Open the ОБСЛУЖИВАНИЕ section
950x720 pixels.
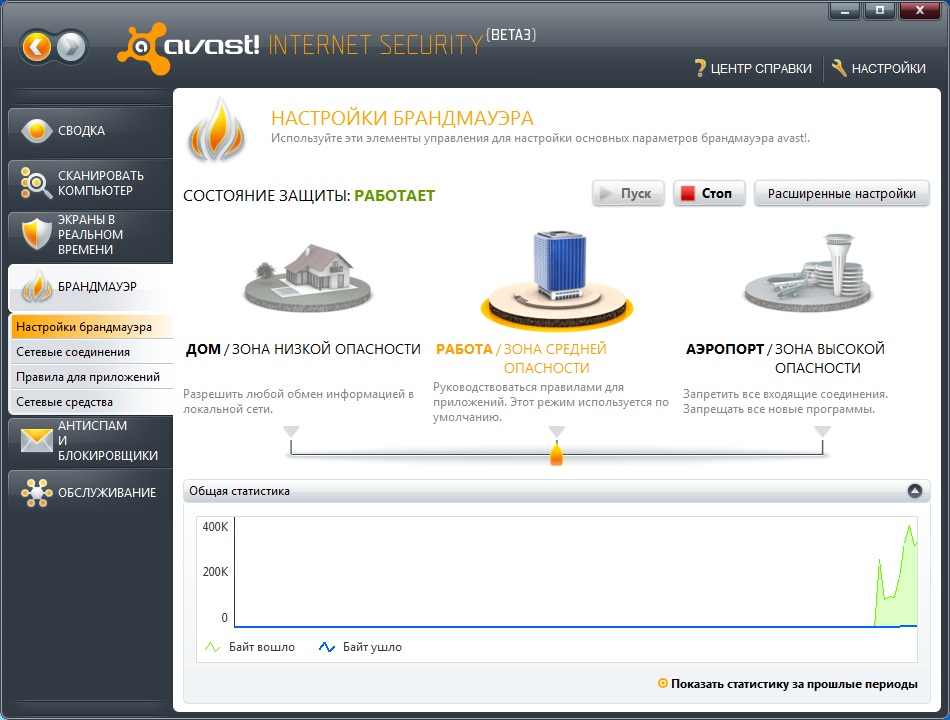click(x=91, y=493)
